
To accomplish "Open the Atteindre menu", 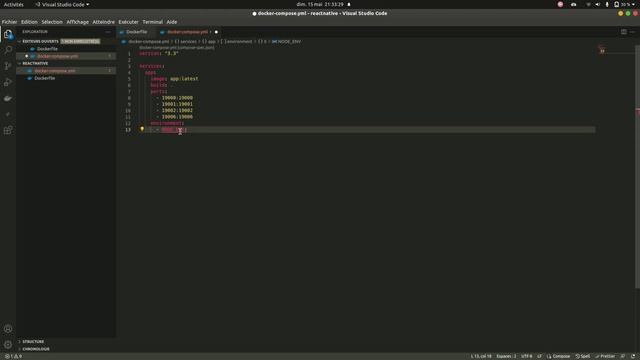I will click(x=104, y=22).
